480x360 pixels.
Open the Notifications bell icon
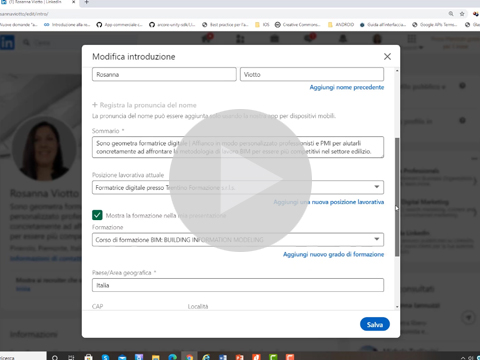point(343,39)
